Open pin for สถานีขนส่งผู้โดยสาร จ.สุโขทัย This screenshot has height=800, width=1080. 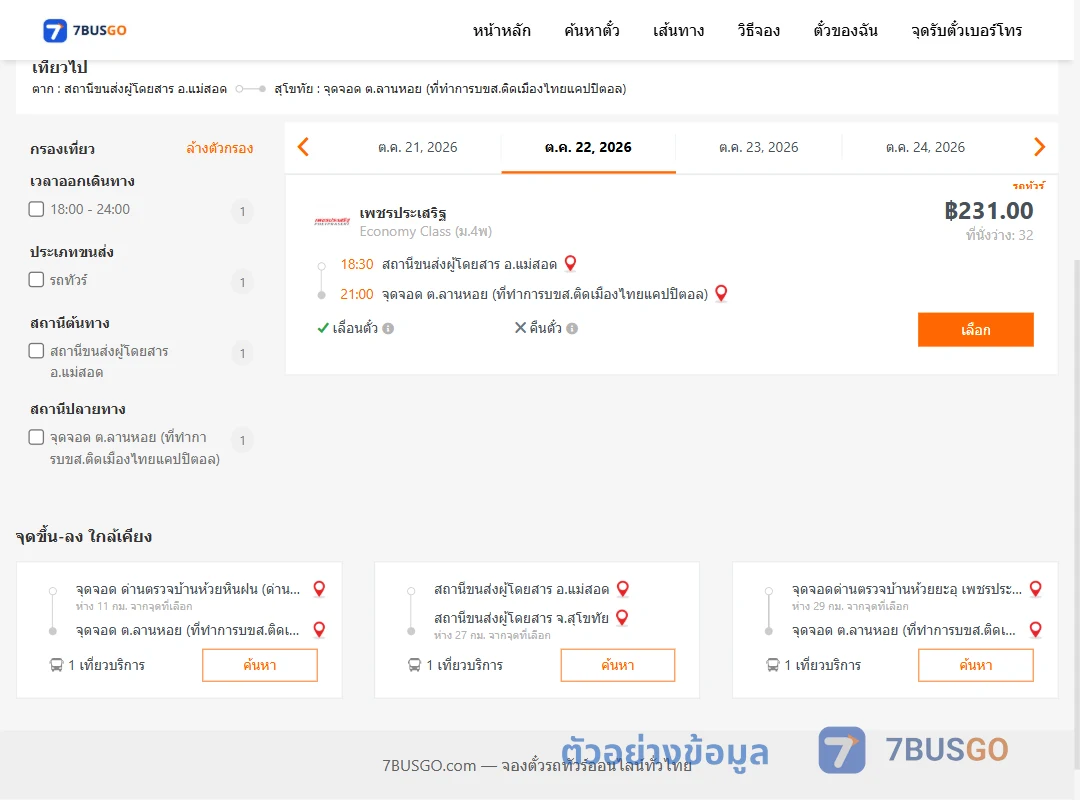[622, 617]
